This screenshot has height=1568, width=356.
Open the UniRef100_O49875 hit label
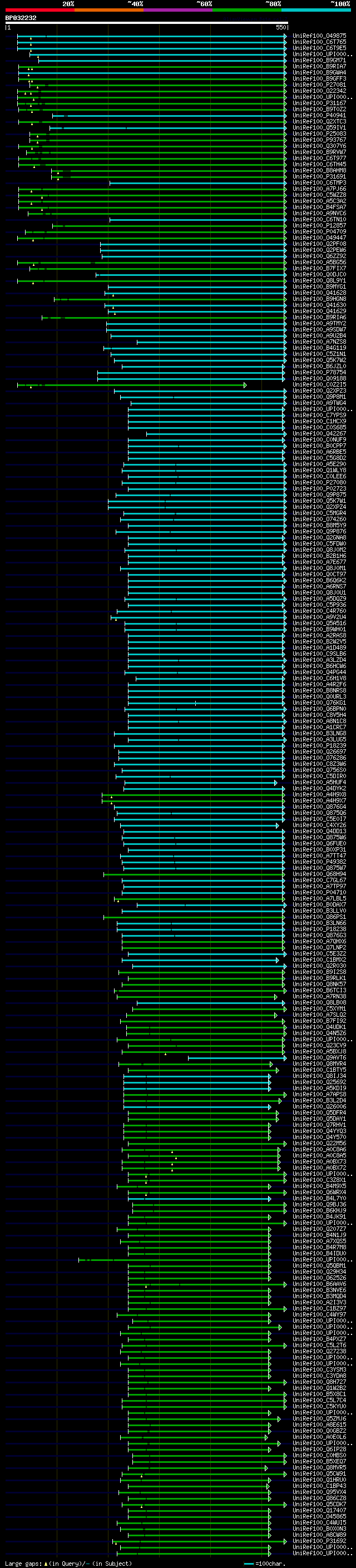click(x=319, y=36)
